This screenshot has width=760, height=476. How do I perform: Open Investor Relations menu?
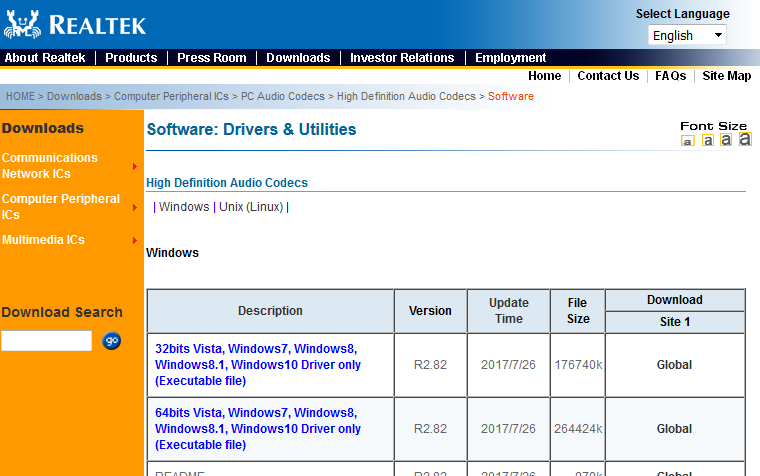402,58
